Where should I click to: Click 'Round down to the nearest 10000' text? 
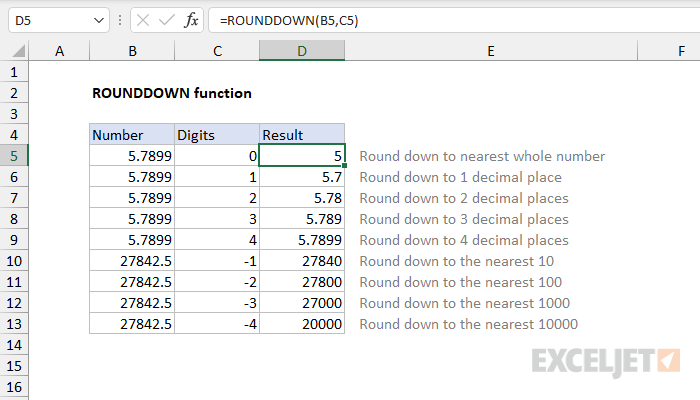469,324
